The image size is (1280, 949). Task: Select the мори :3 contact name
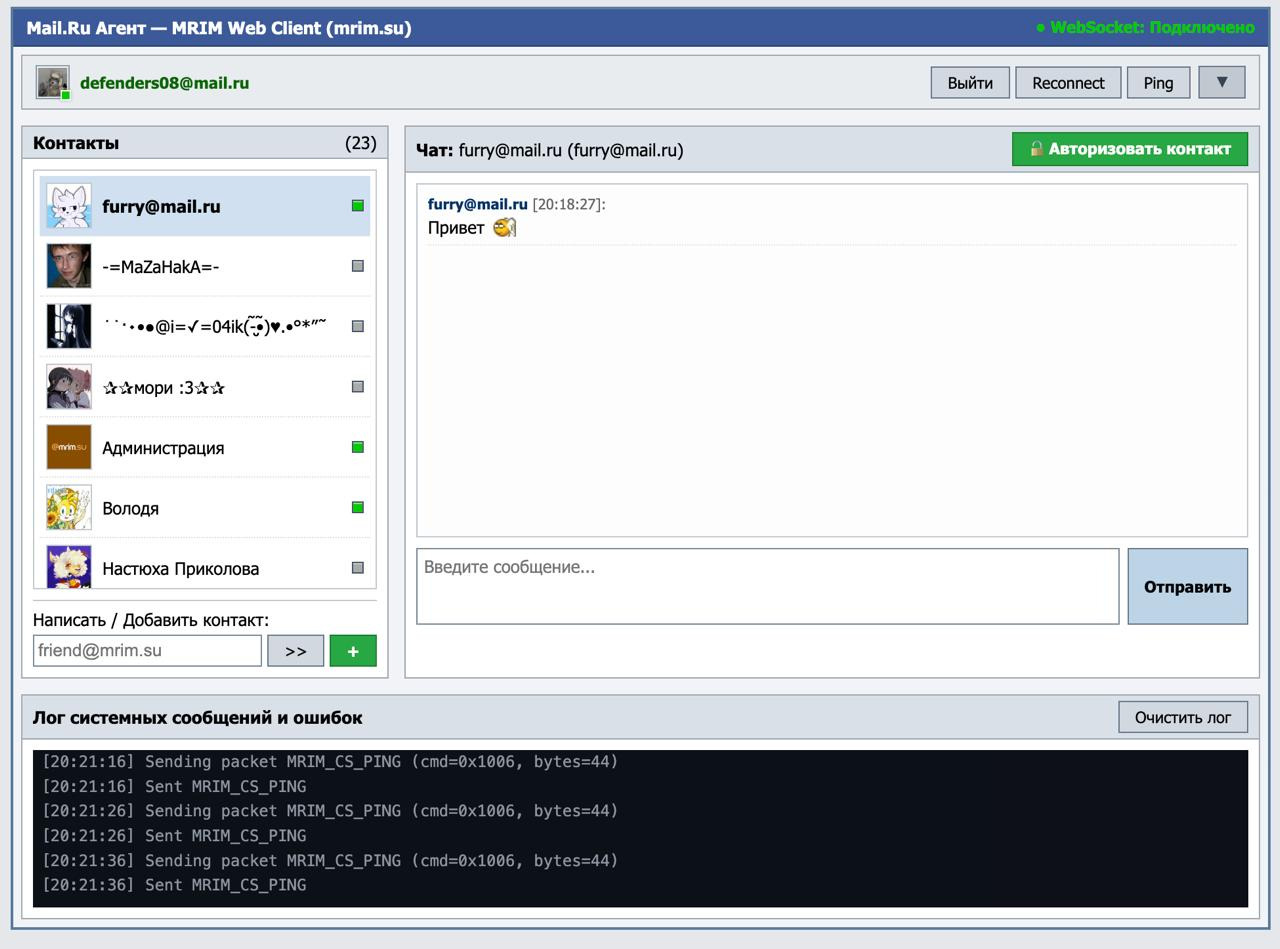[x=164, y=388]
